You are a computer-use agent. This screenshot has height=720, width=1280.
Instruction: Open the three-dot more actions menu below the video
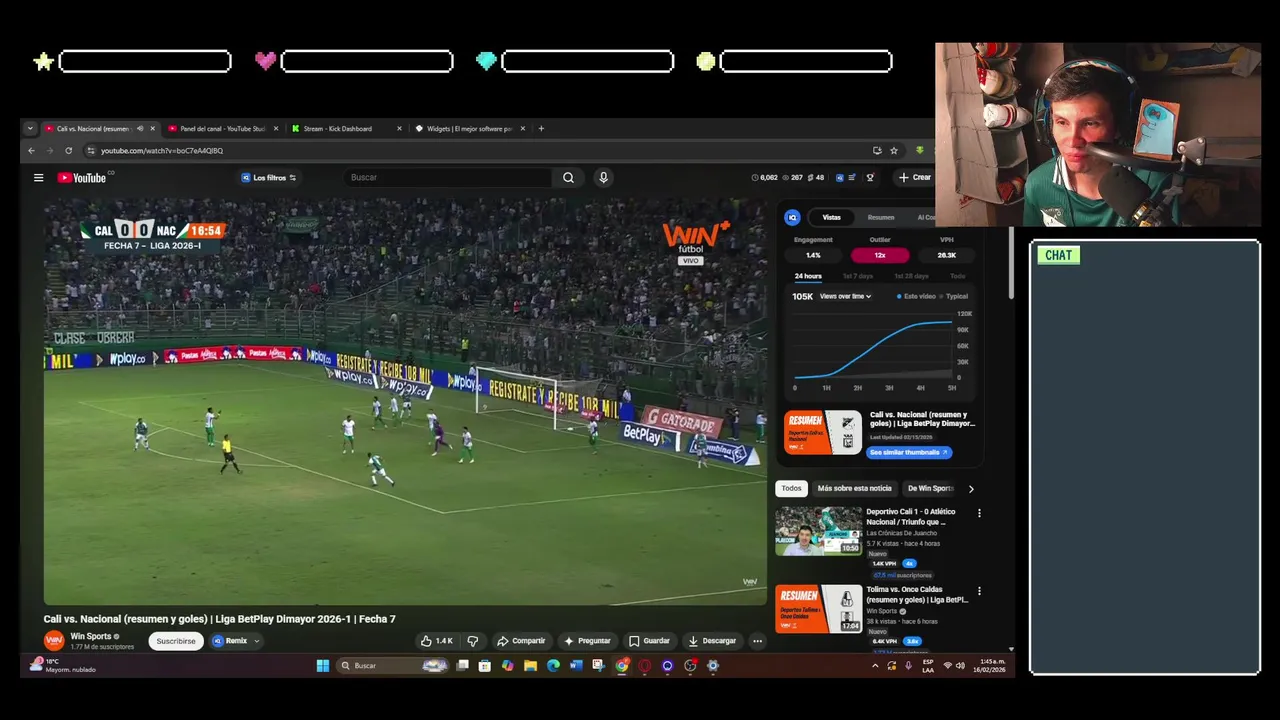tap(757, 641)
